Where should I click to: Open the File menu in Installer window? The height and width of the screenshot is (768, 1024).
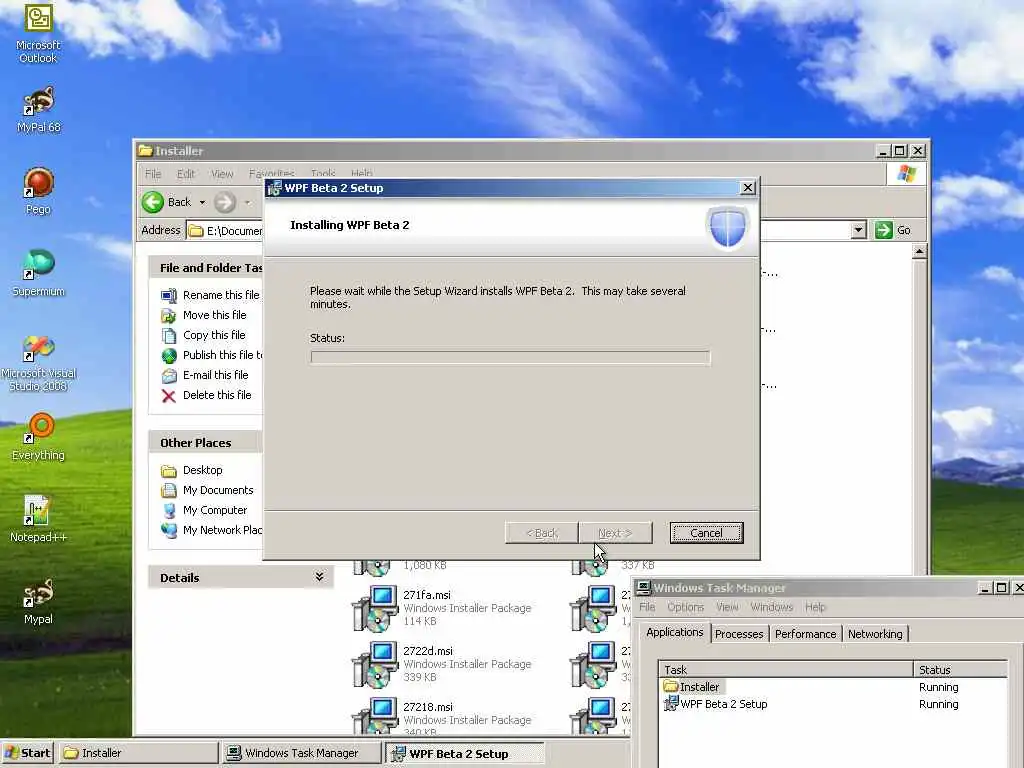(153, 174)
